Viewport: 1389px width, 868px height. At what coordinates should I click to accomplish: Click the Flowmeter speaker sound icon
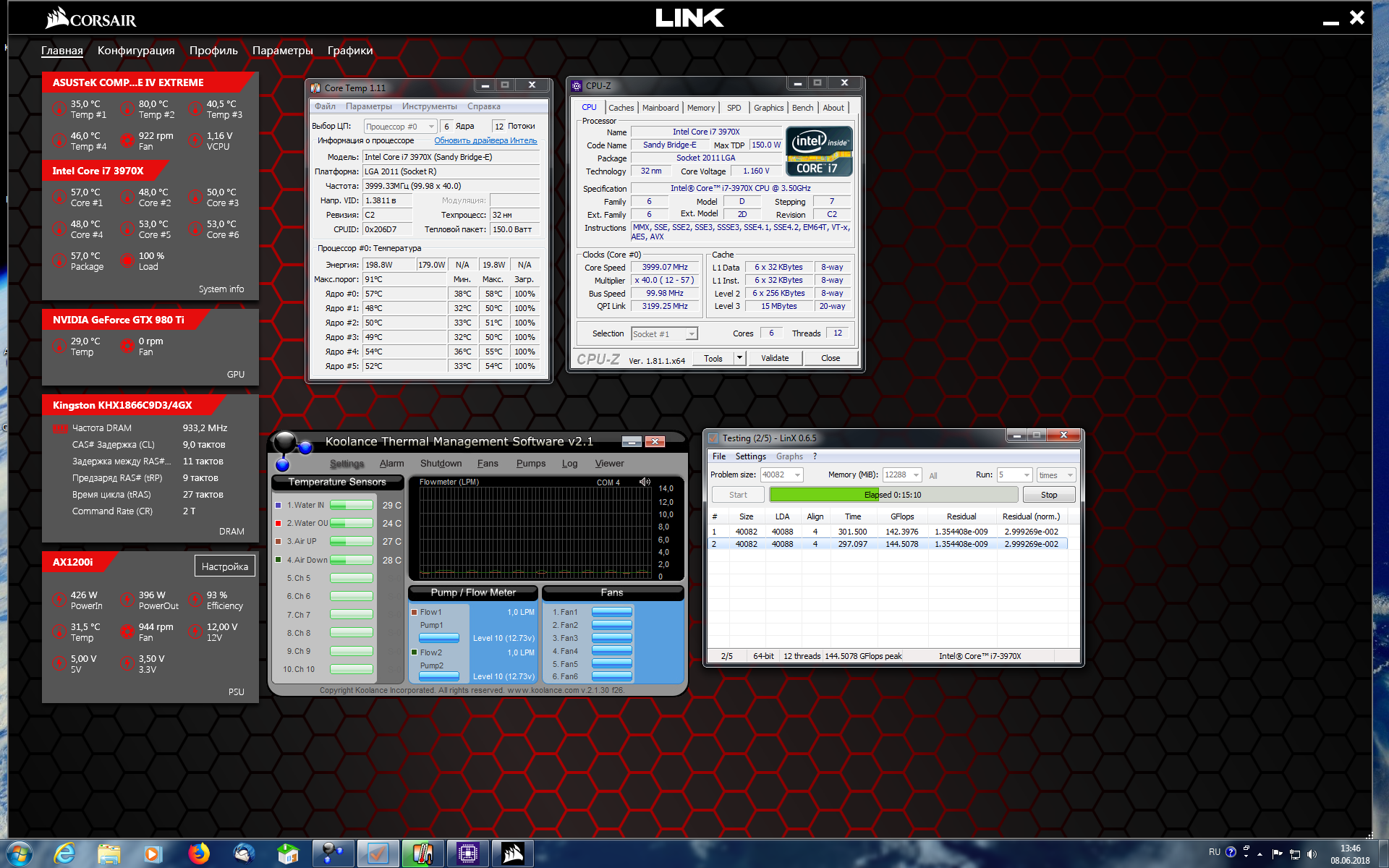(x=645, y=482)
